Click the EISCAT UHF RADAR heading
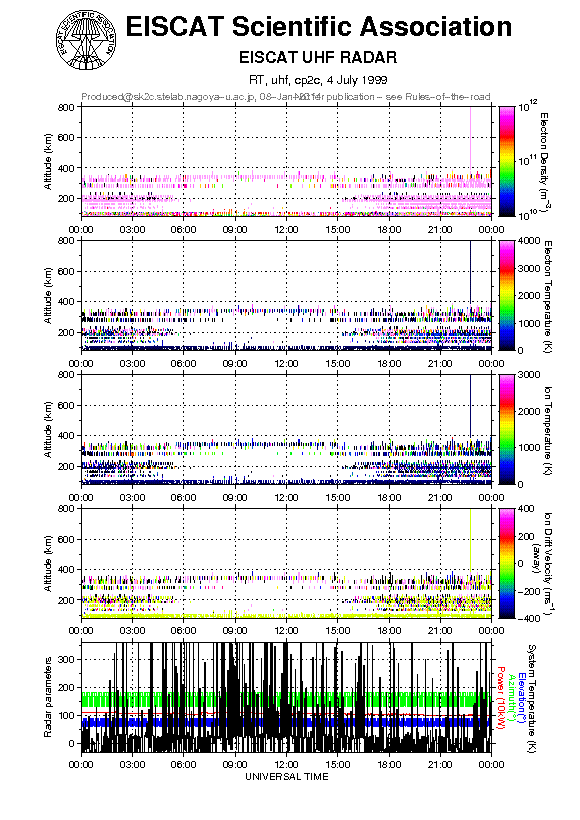Viewport: 580px width, 820px height. tap(318, 57)
